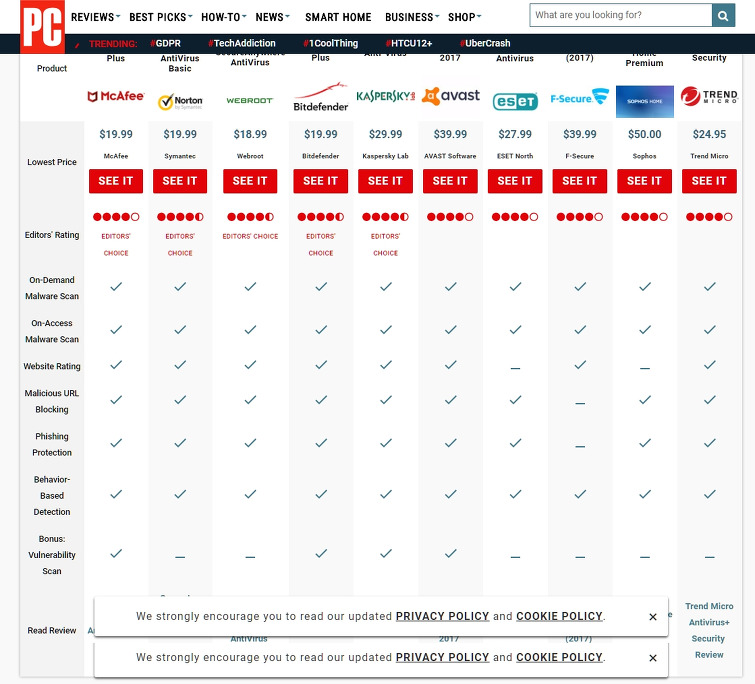755x684 pixels.
Task: Open the McAfee logo
Action: tap(116, 96)
